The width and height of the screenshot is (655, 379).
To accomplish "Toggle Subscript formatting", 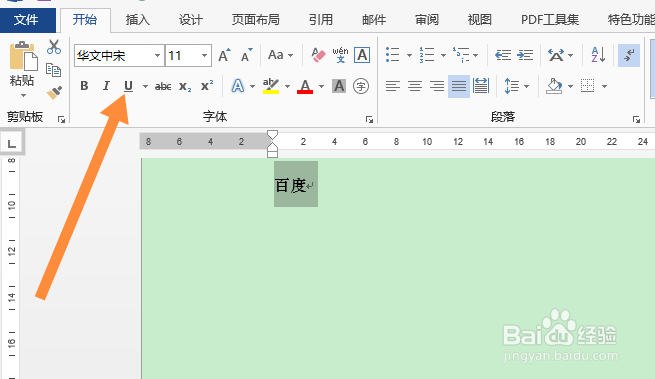I will [185, 86].
